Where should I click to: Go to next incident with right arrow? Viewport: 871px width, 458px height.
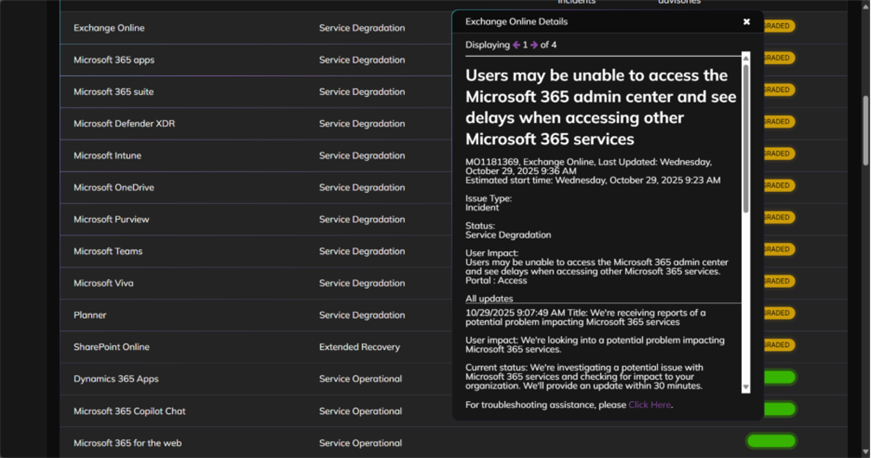[x=534, y=45]
